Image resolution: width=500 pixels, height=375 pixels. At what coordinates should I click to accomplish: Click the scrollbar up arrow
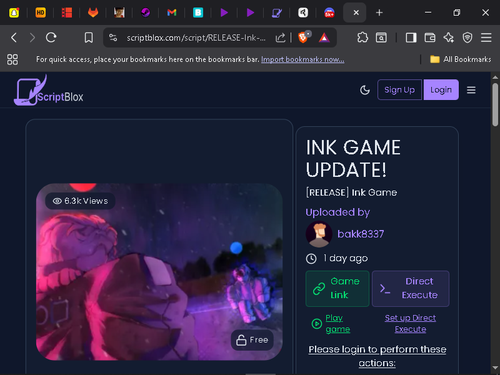(x=495, y=77)
